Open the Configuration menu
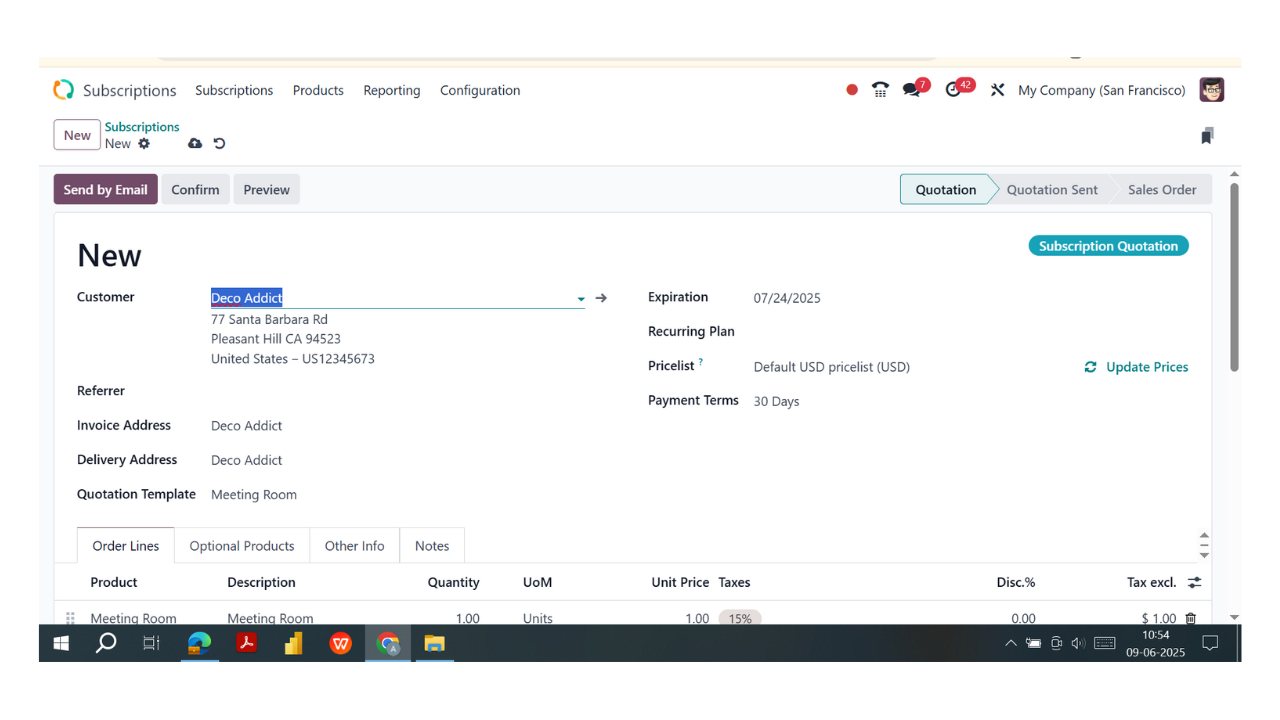Screen dimensions: 1280x720 480,90
